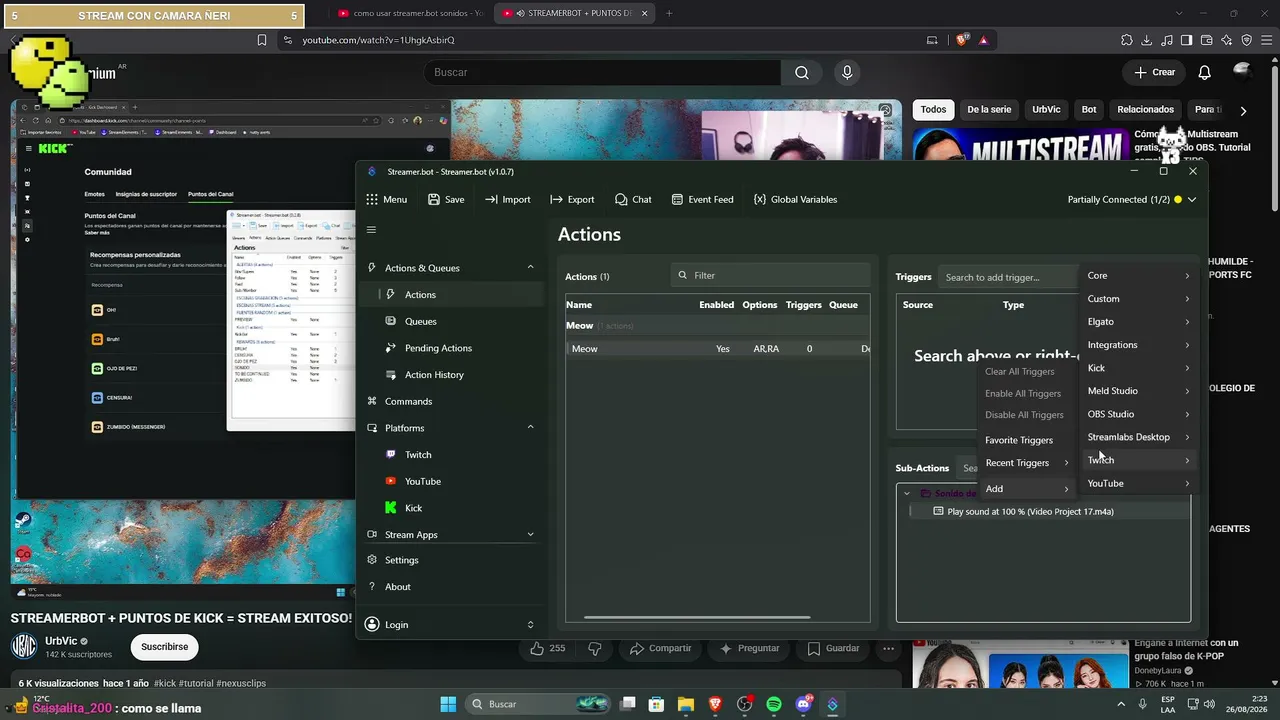1280x720 pixels.
Task: Select the Meow action row
Action: tap(718, 349)
